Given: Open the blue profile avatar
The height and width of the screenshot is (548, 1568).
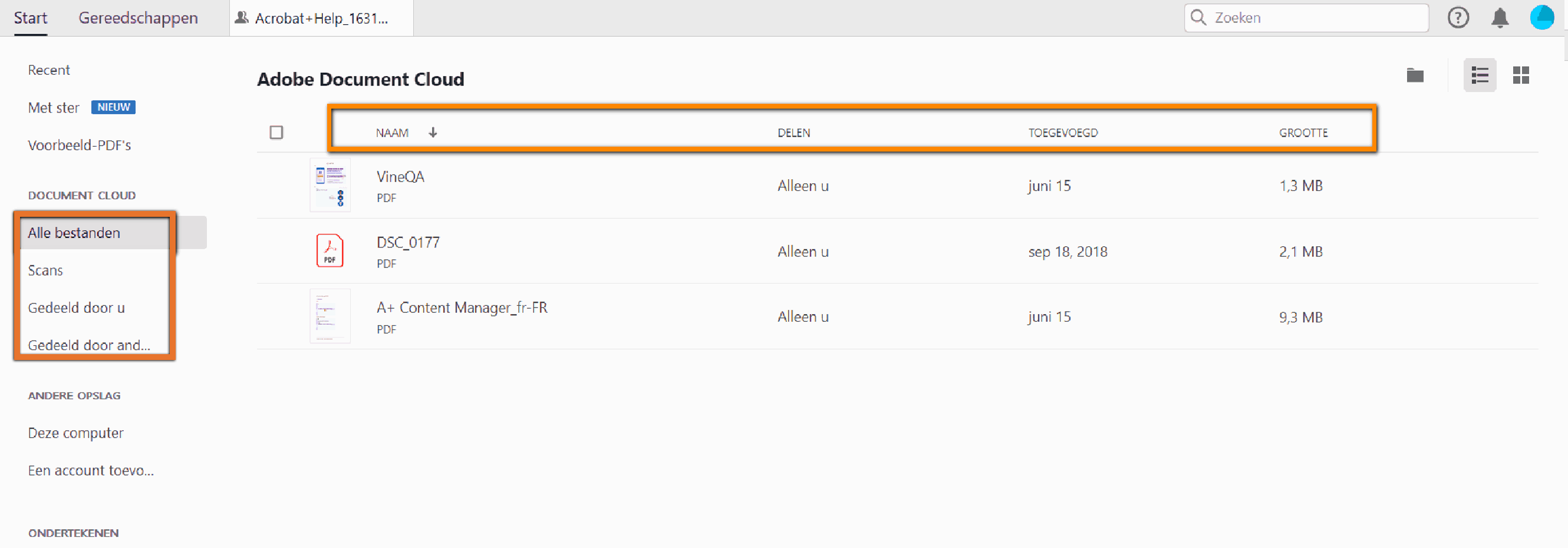Looking at the screenshot, I should (1542, 18).
